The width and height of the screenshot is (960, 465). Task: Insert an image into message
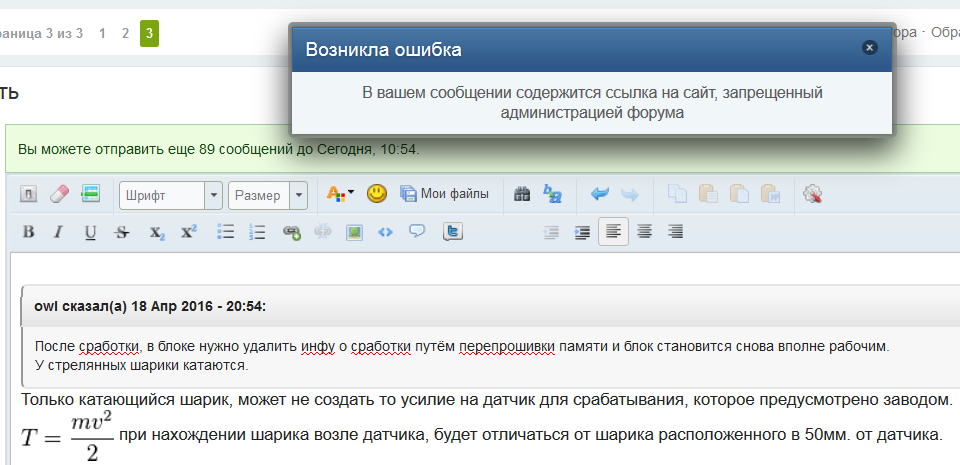pyautogui.click(x=353, y=232)
